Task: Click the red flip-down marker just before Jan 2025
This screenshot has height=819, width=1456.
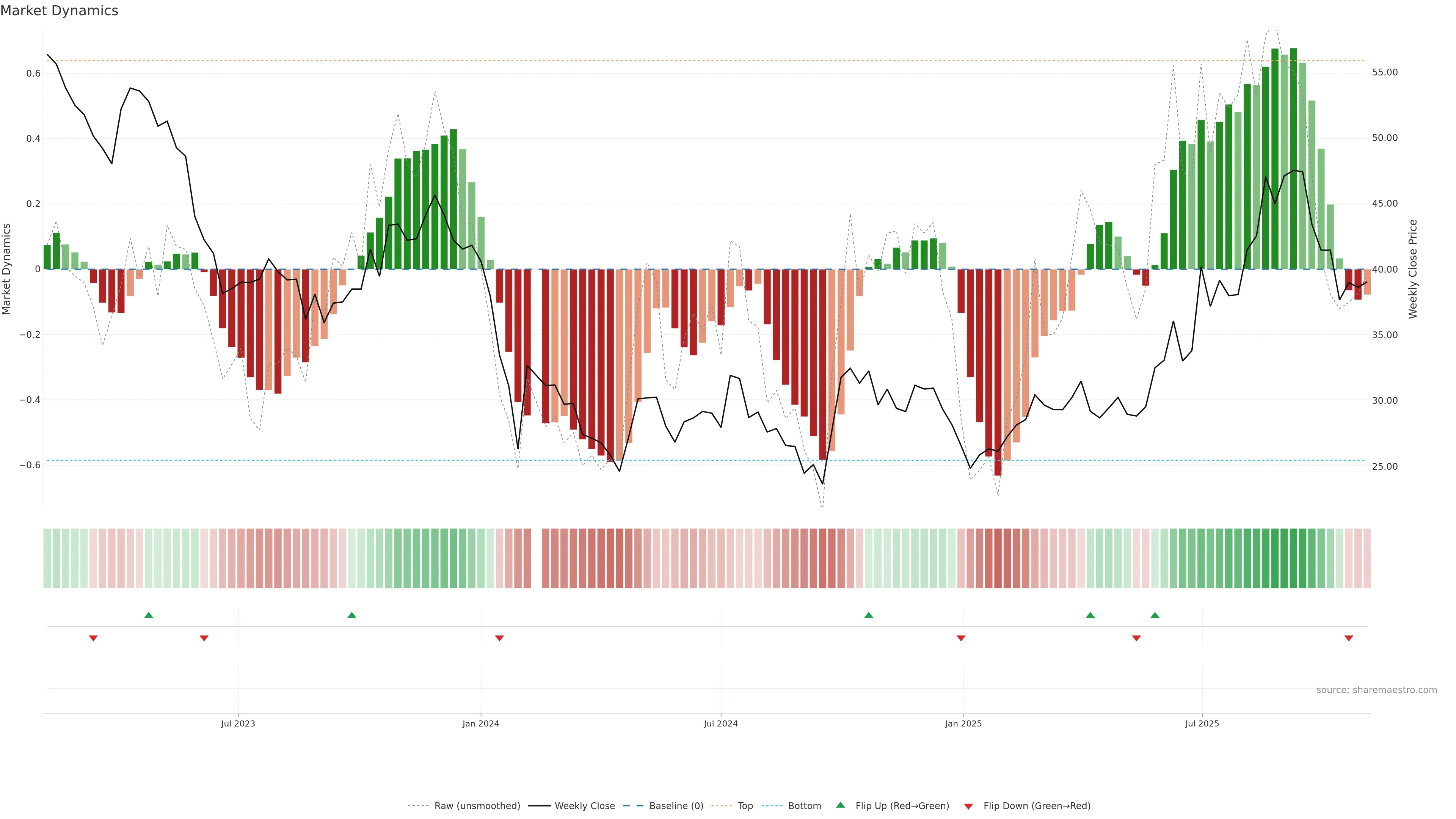Action: 961,638
